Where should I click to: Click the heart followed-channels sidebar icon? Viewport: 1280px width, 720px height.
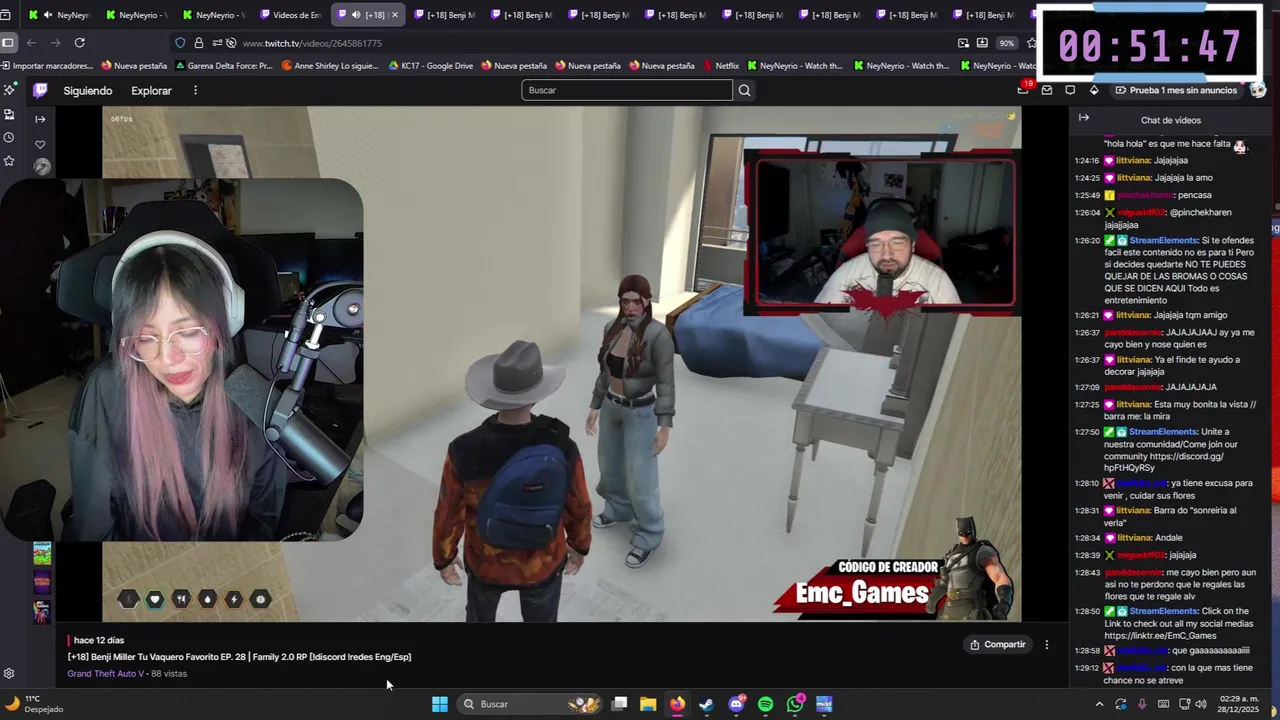pos(40,144)
